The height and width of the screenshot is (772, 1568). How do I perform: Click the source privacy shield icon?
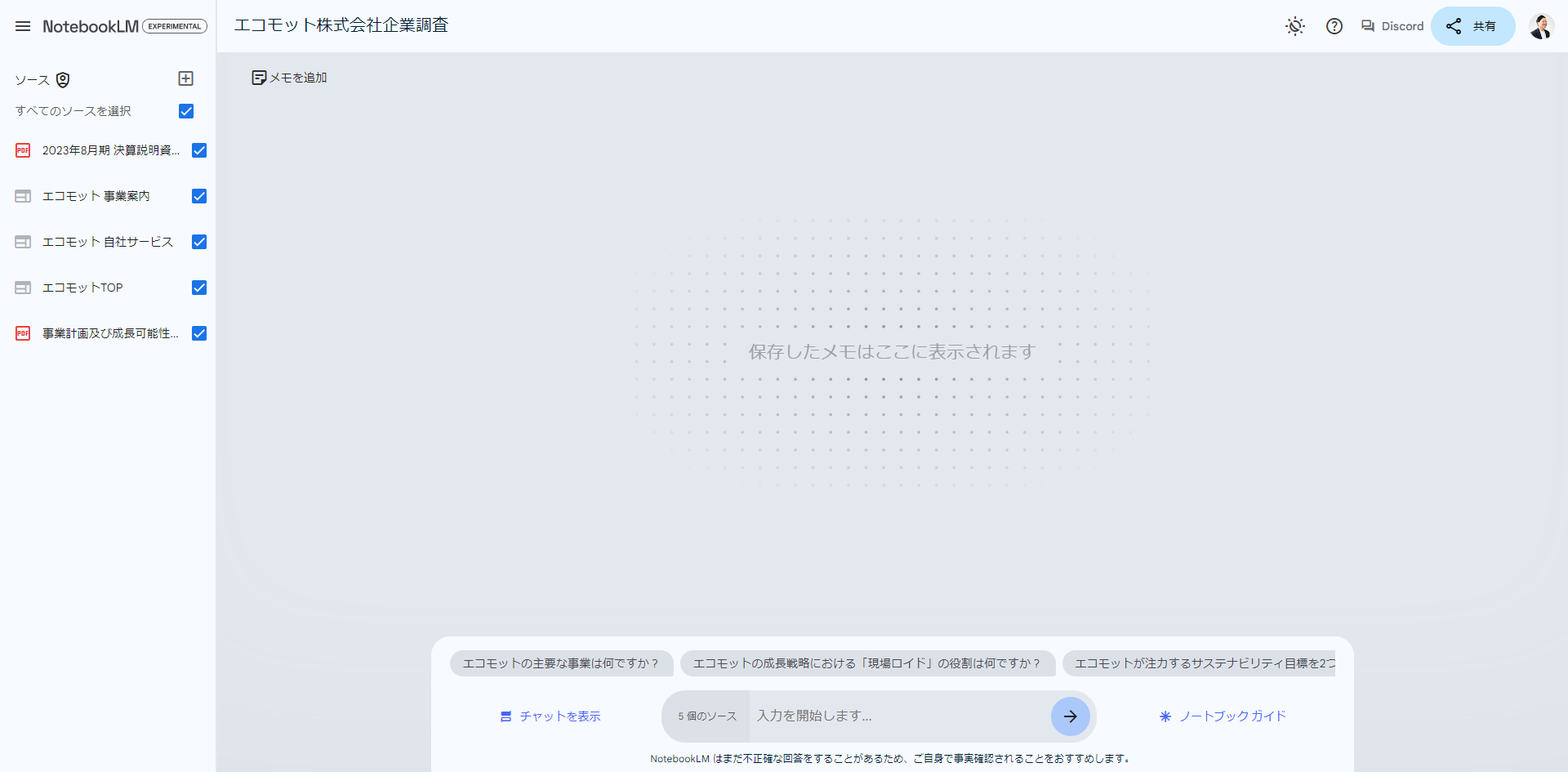point(63,79)
